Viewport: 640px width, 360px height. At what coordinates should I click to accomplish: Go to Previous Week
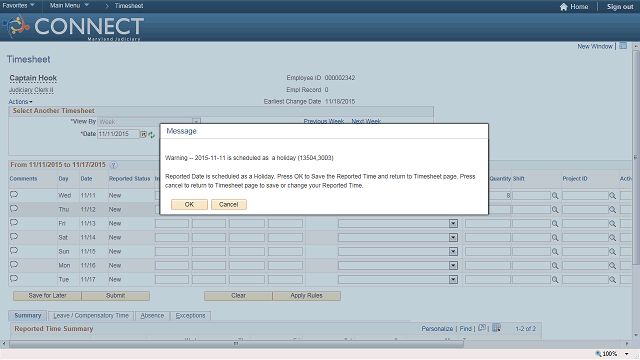324,121
